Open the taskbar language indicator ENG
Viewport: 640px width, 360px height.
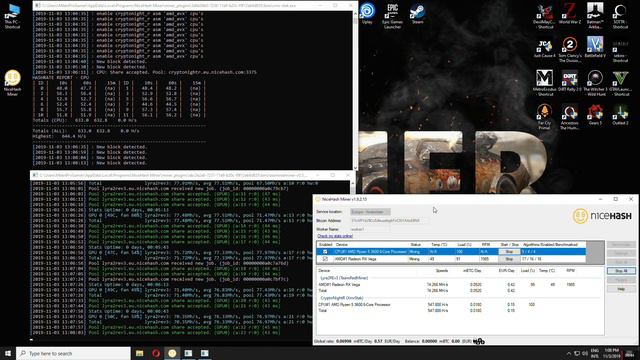(595, 353)
